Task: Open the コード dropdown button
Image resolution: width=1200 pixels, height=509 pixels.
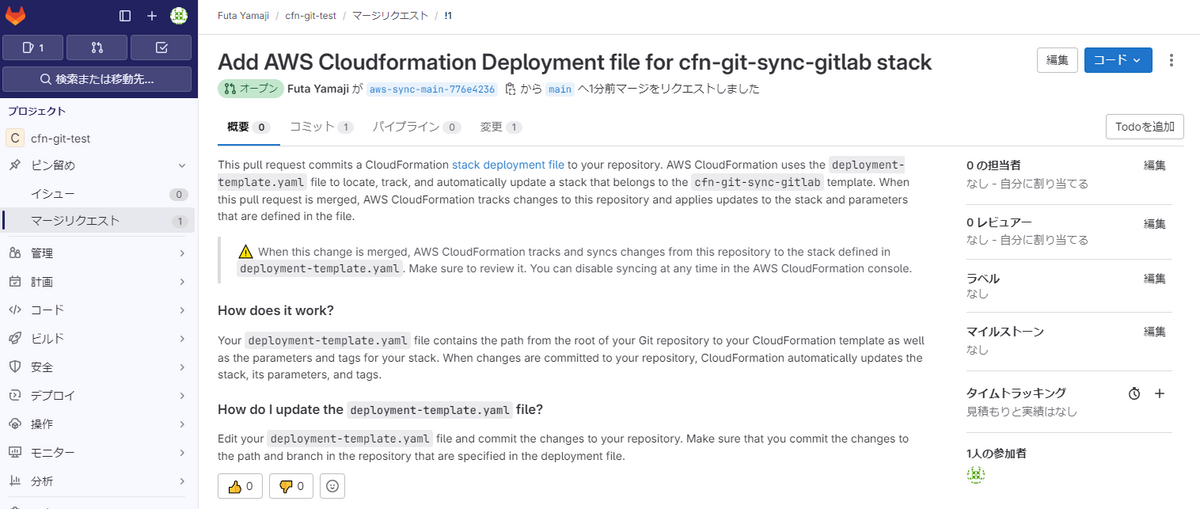Action: (1117, 61)
